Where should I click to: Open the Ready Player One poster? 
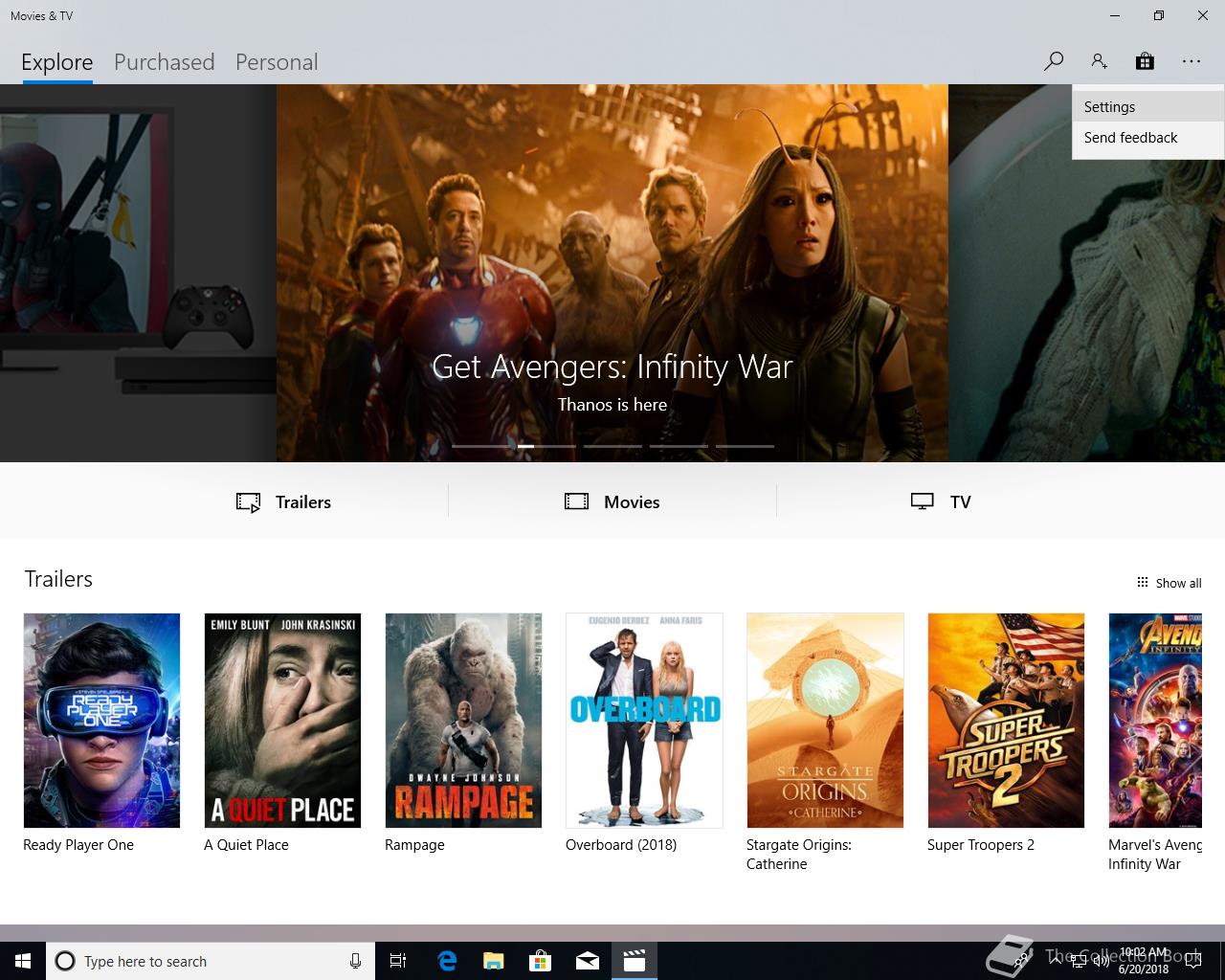[101, 721]
